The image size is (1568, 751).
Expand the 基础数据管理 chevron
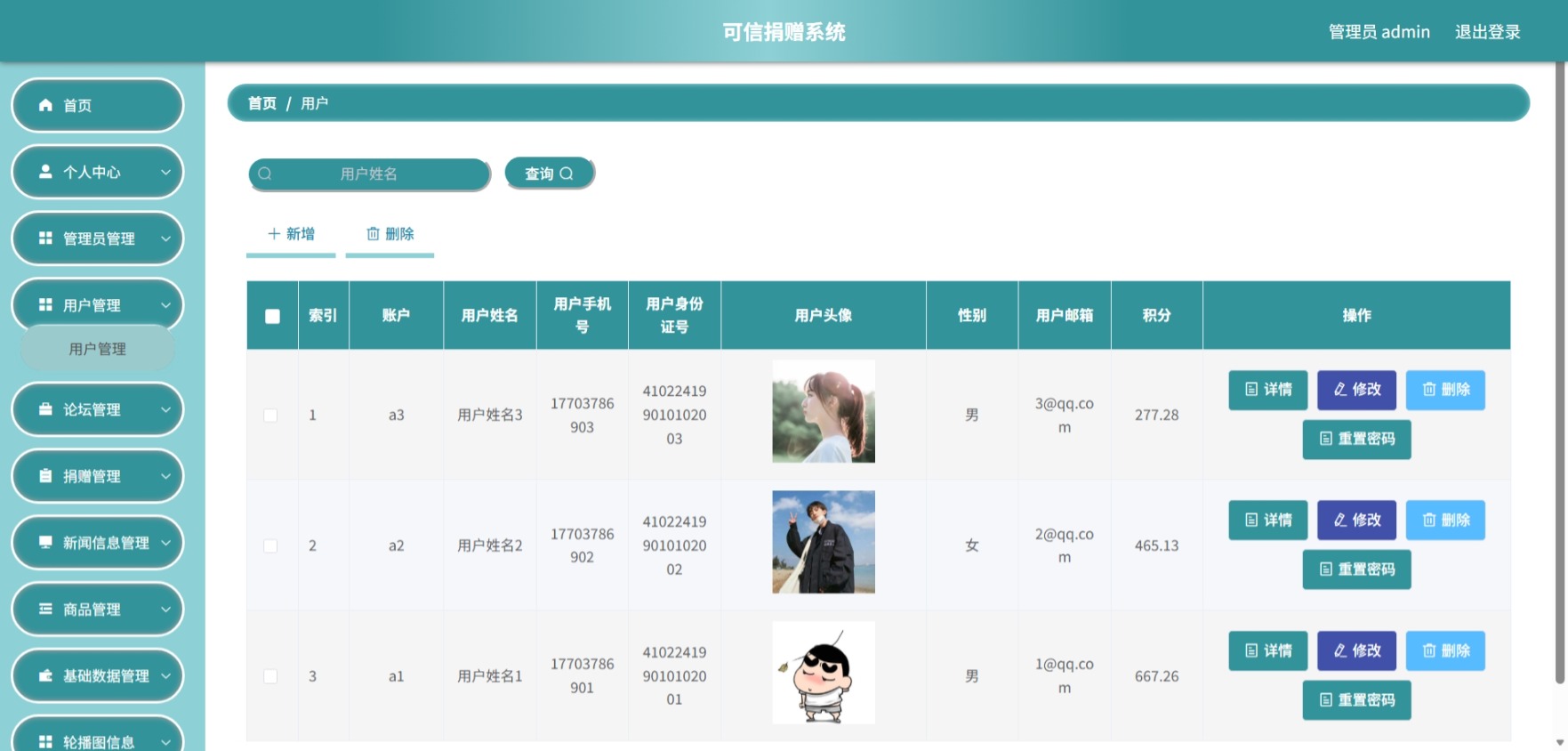(165, 676)
